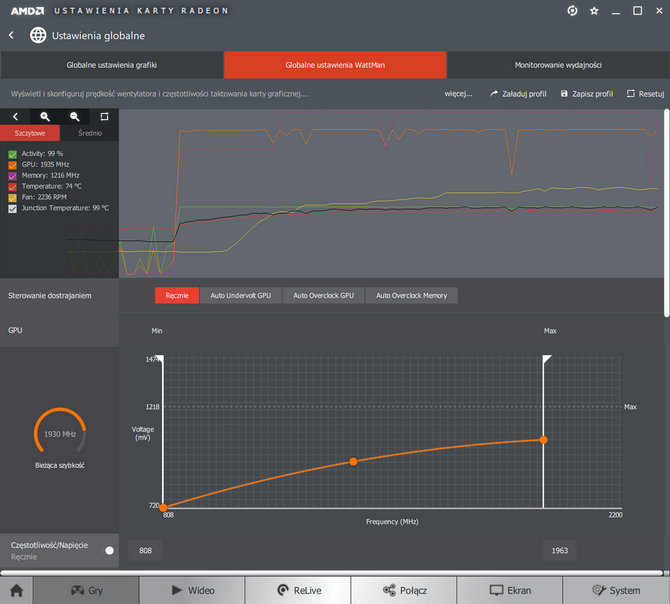Choose Auto Overclock GPU
Screen dimensions: 670x604
[x=323, y=295]
